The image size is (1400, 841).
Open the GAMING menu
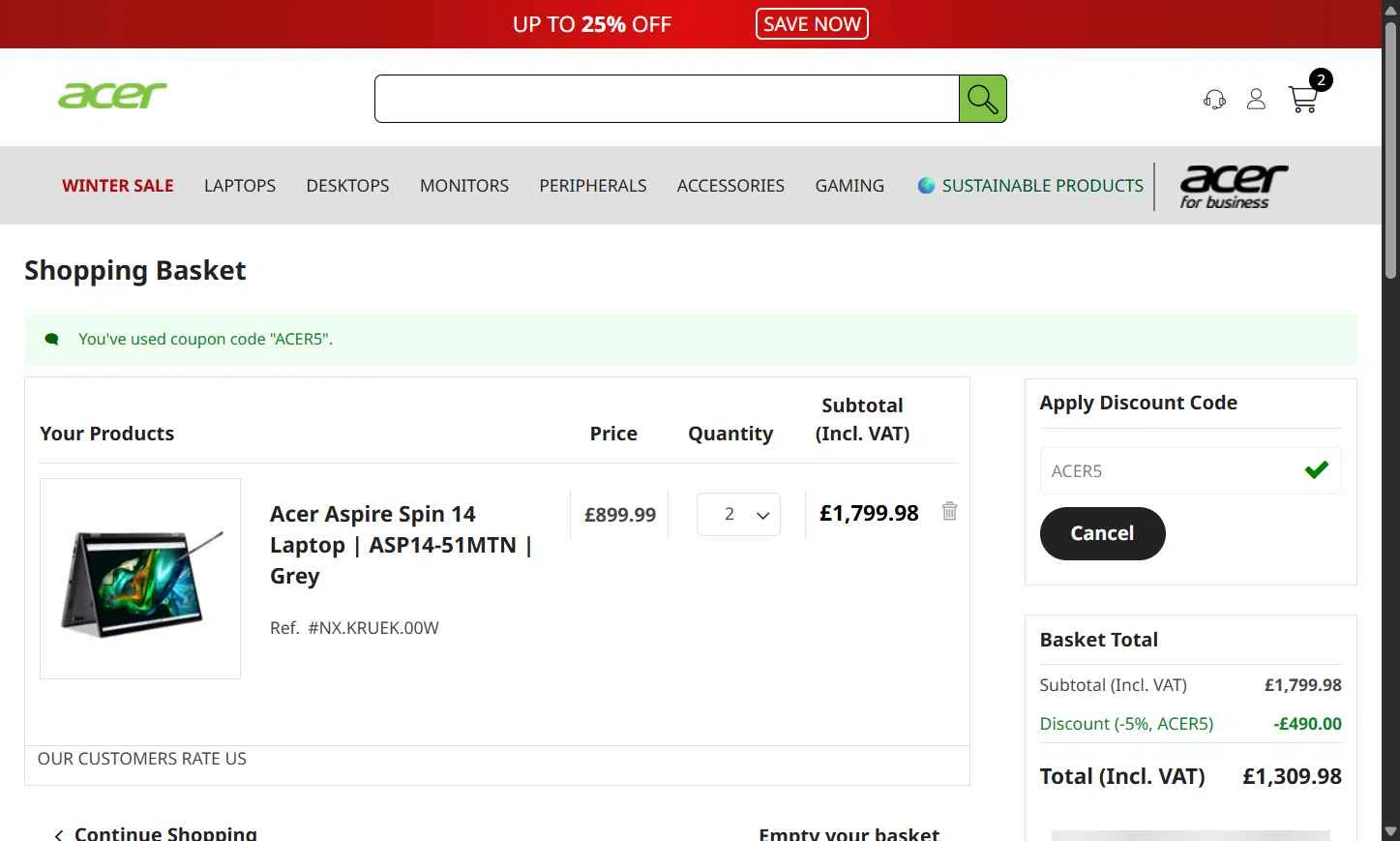849,185
